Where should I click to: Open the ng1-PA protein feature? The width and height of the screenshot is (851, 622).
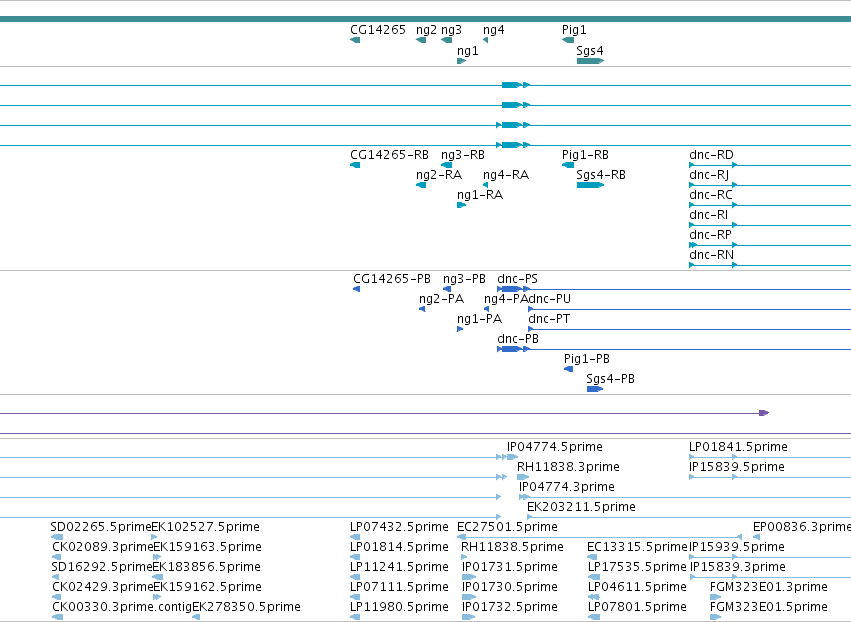(x=460, y=329)
